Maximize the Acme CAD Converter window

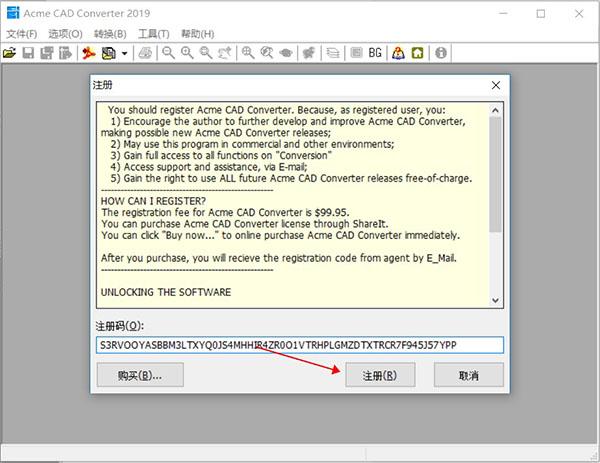[x=541, y=14]
